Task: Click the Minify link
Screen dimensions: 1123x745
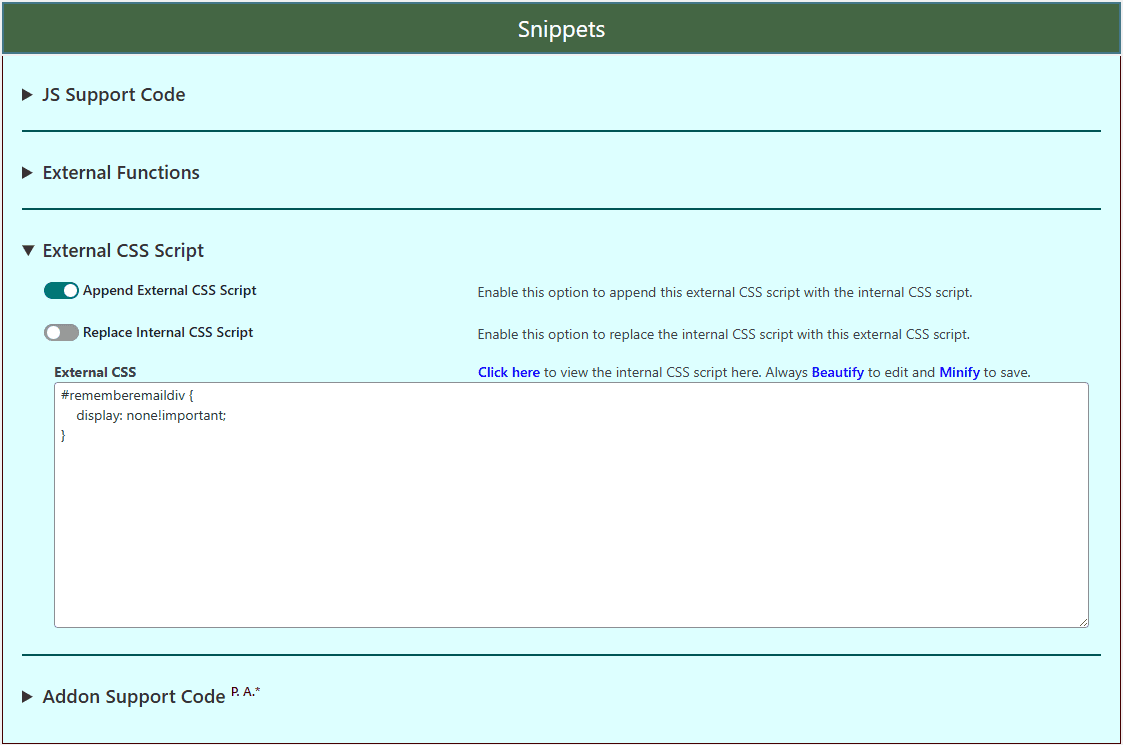Action: pyautogui.click(x=959, y=371)
